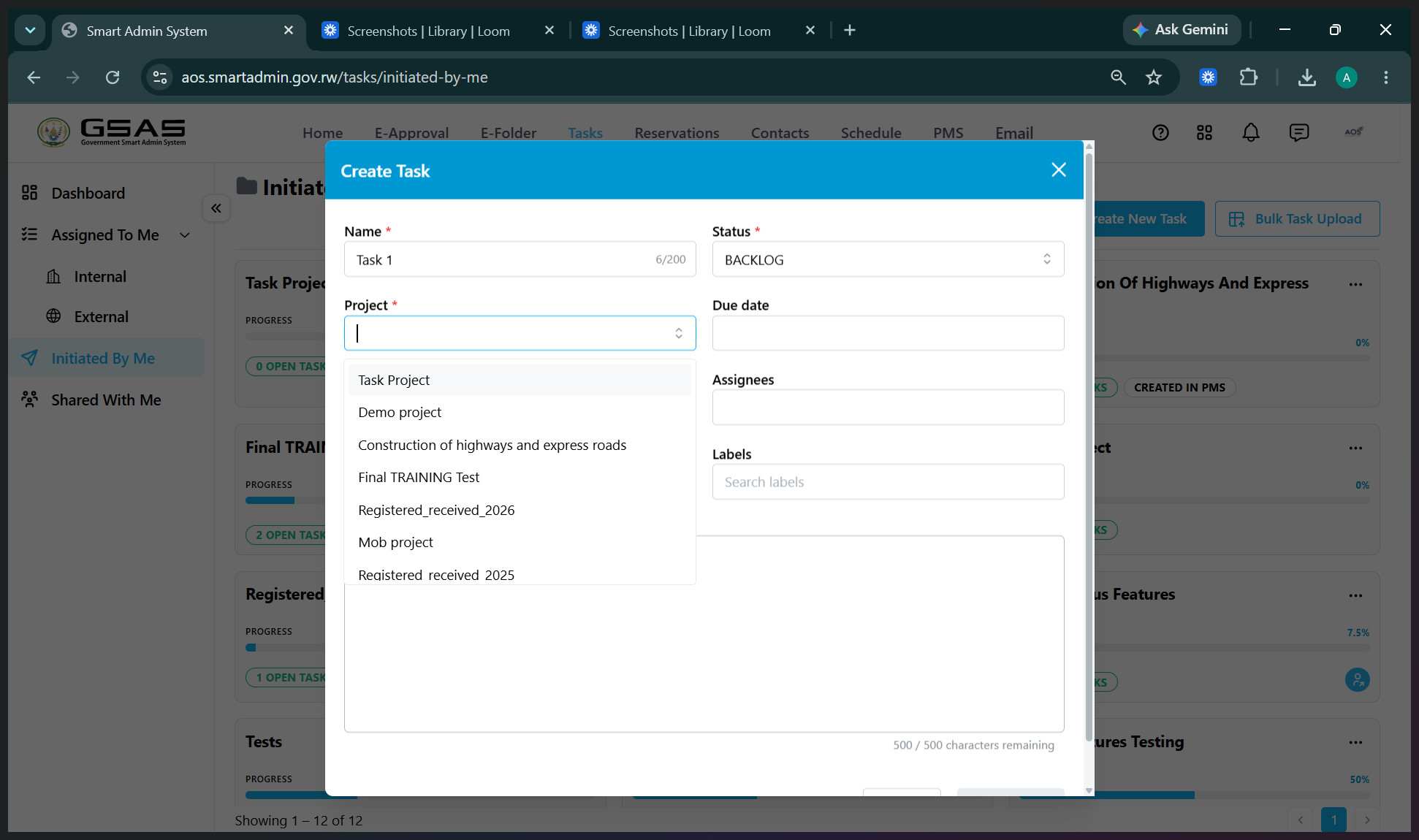
Task: Open the Contacts menu
Action: coord(780,133)
